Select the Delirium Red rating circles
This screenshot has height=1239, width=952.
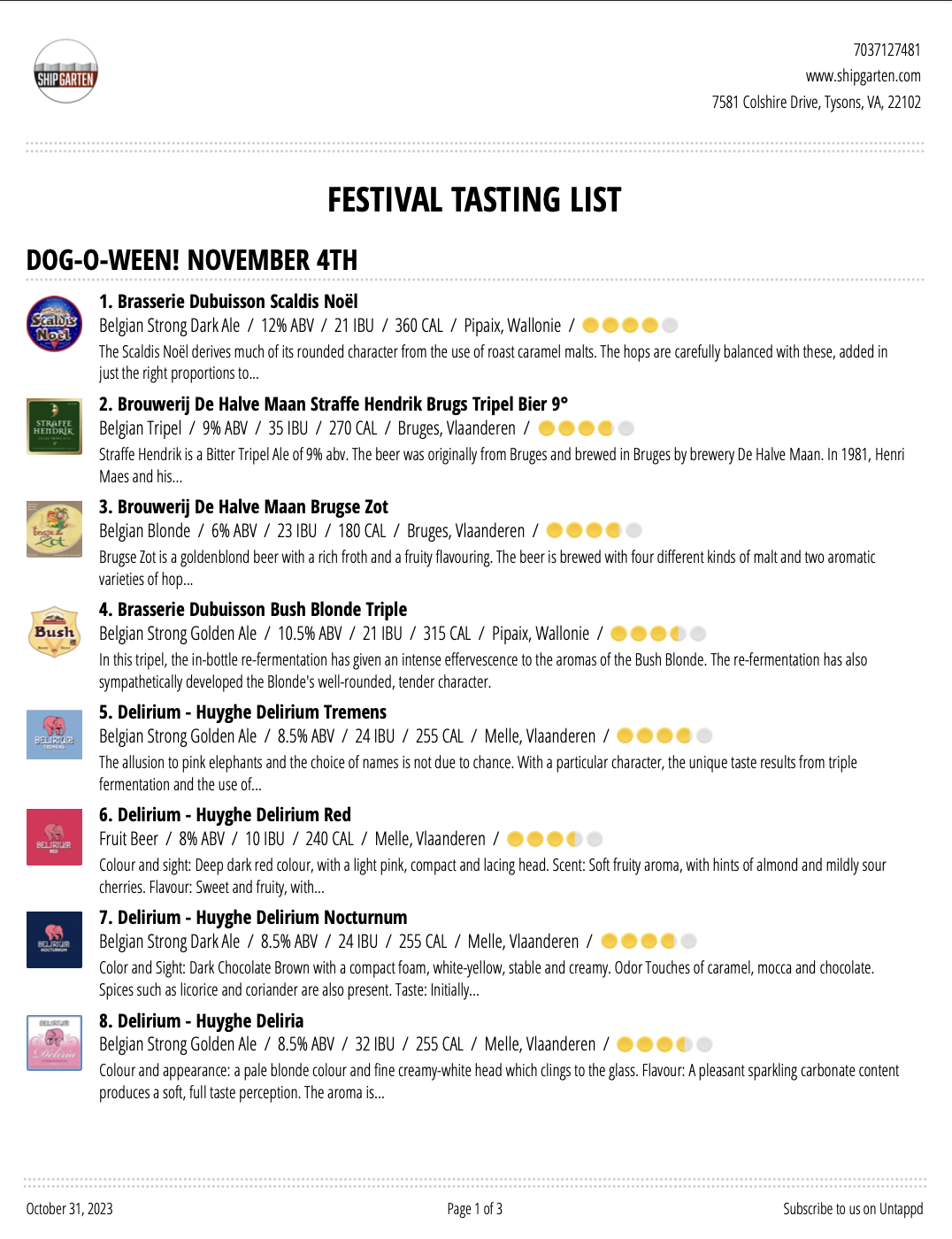(555, 839)
